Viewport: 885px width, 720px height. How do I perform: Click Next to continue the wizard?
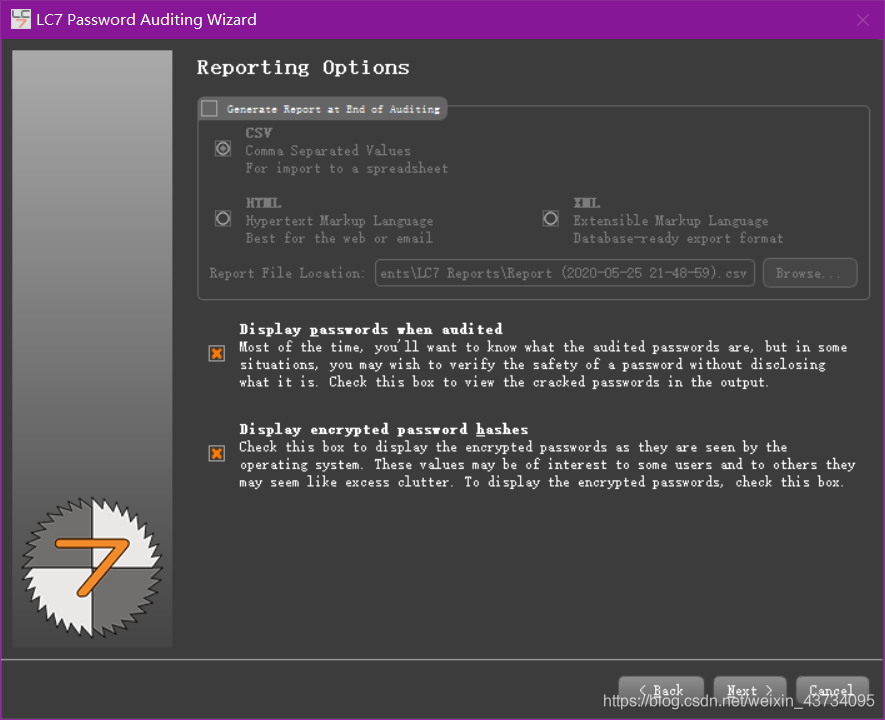pos(750,690)
